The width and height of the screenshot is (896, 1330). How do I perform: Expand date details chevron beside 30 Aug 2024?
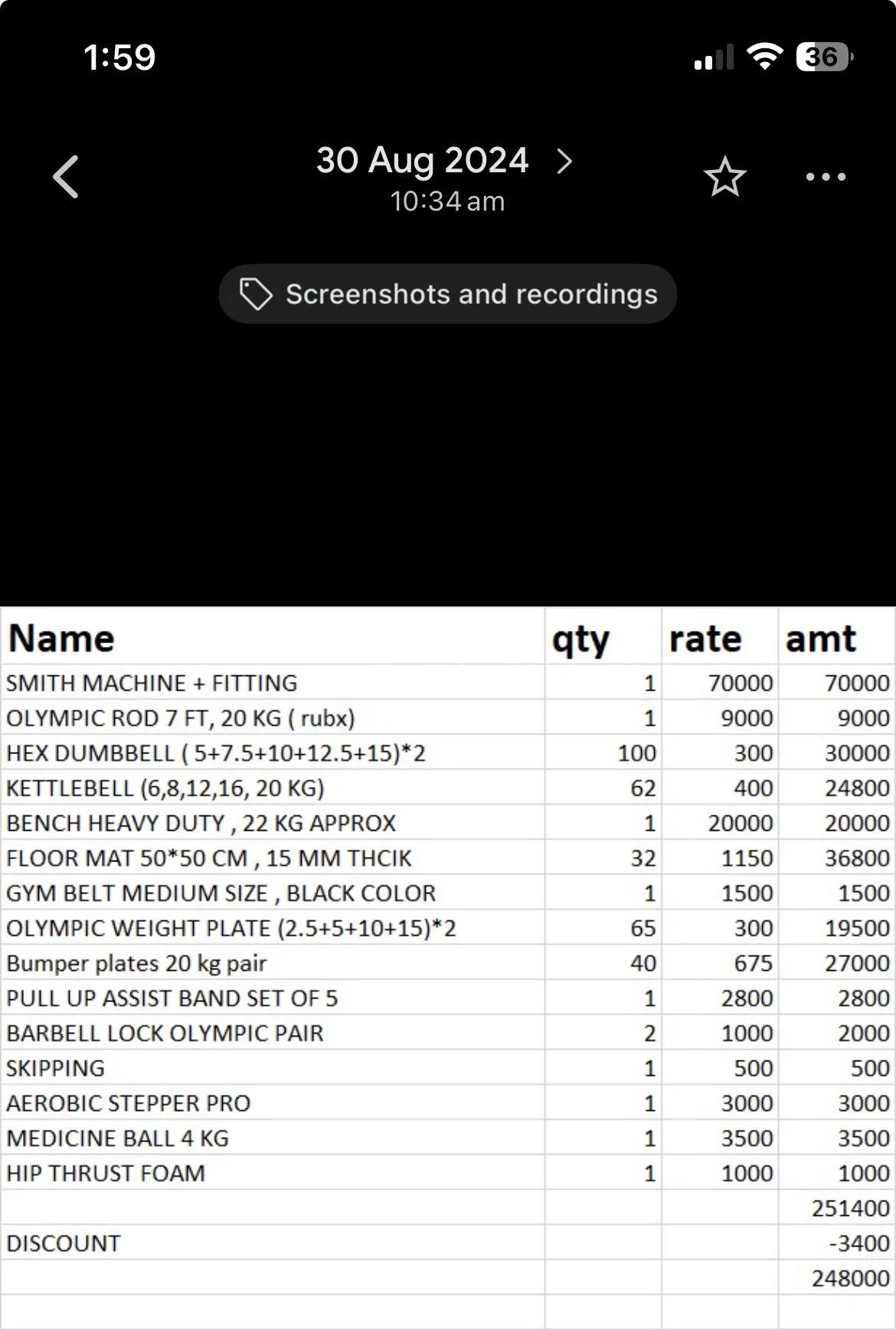click(x=564, y=162)
